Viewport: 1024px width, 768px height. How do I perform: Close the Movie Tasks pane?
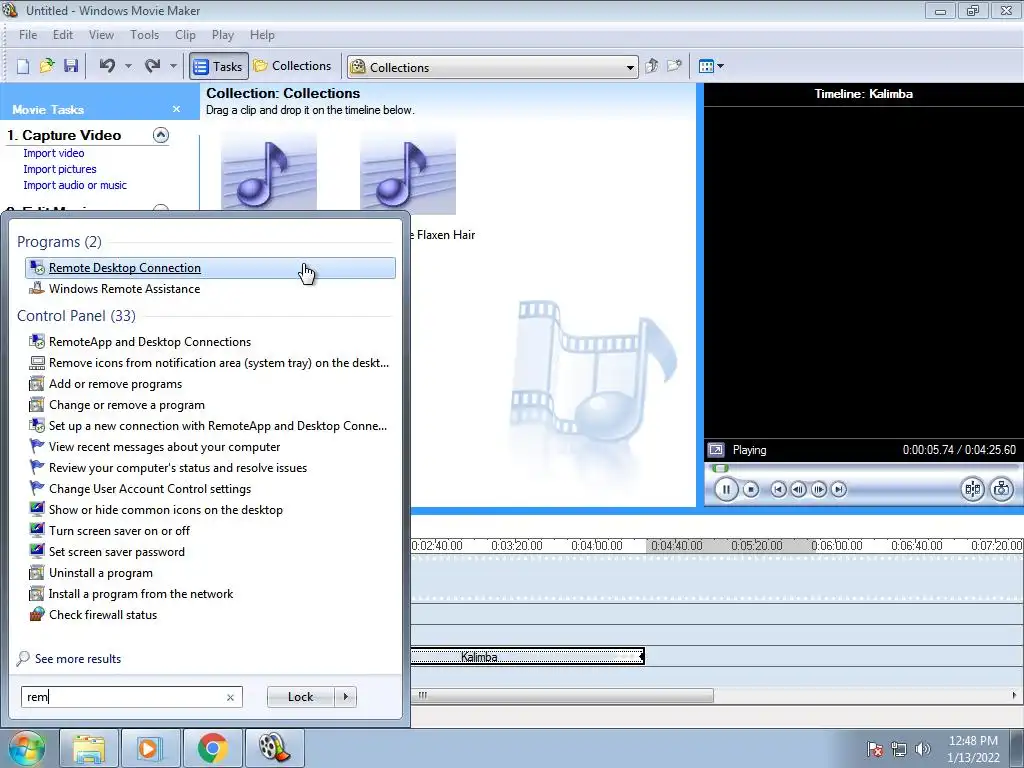(x=176, y=109)
